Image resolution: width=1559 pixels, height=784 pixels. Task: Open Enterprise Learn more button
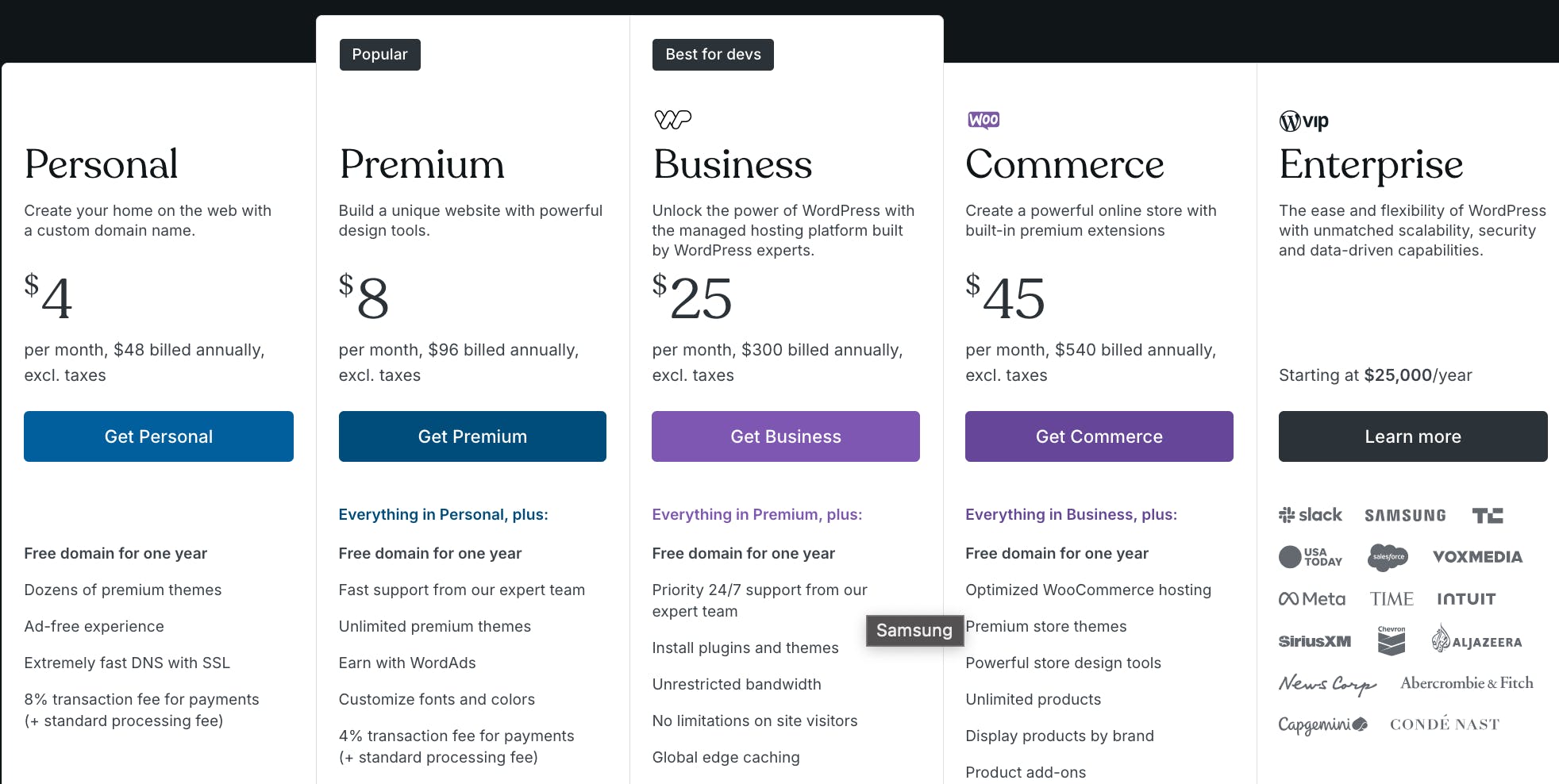tap(1412, 436)
